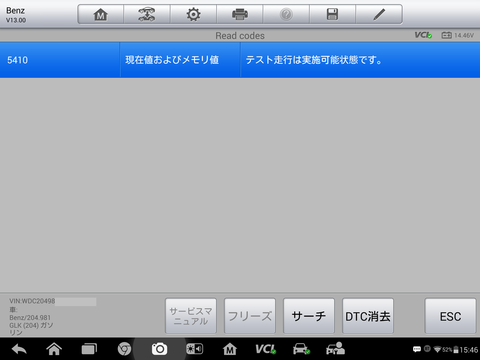
Task: Open the settings gear in the top toolbar
Action: 193,14
